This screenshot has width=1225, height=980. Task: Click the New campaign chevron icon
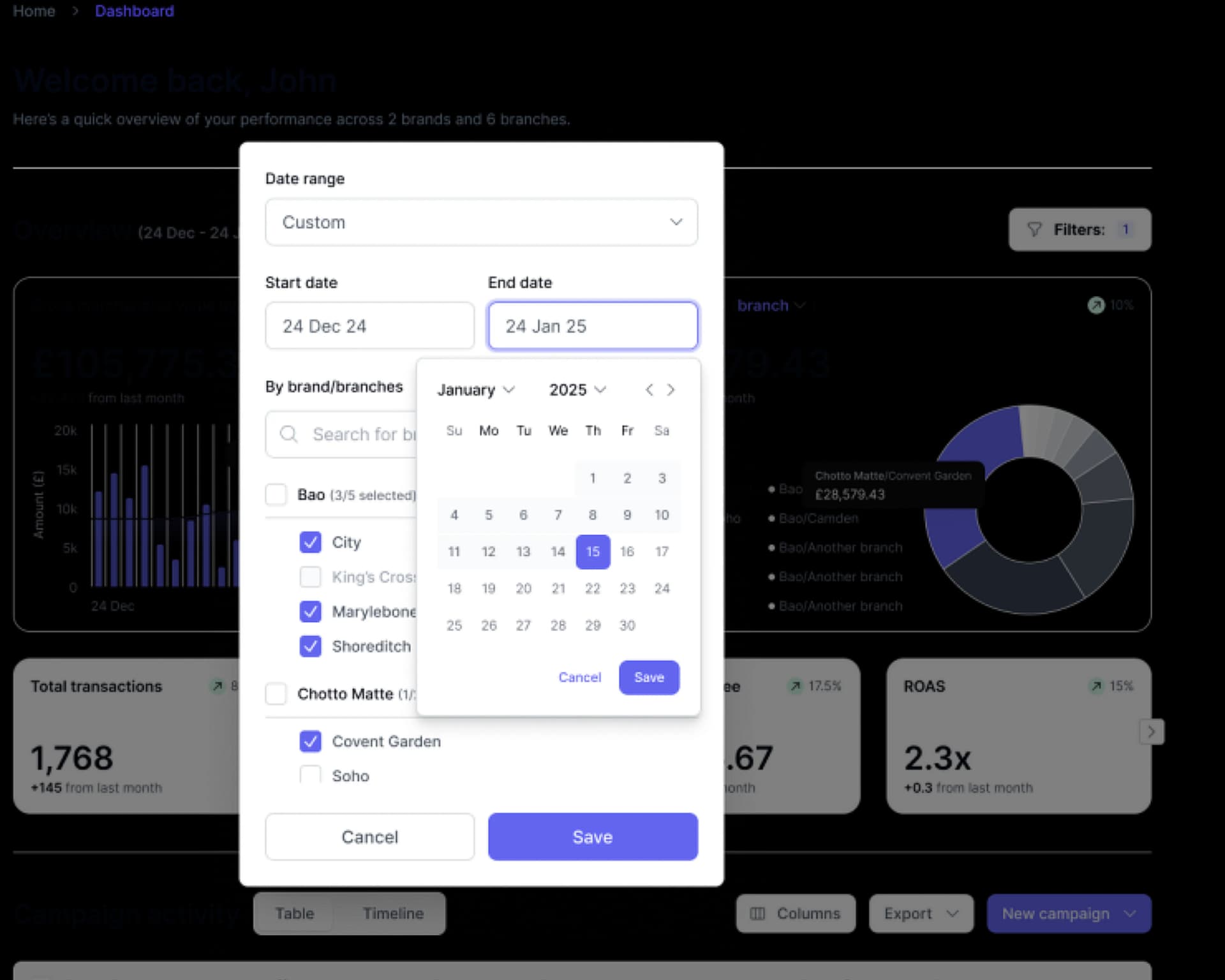1129,914
